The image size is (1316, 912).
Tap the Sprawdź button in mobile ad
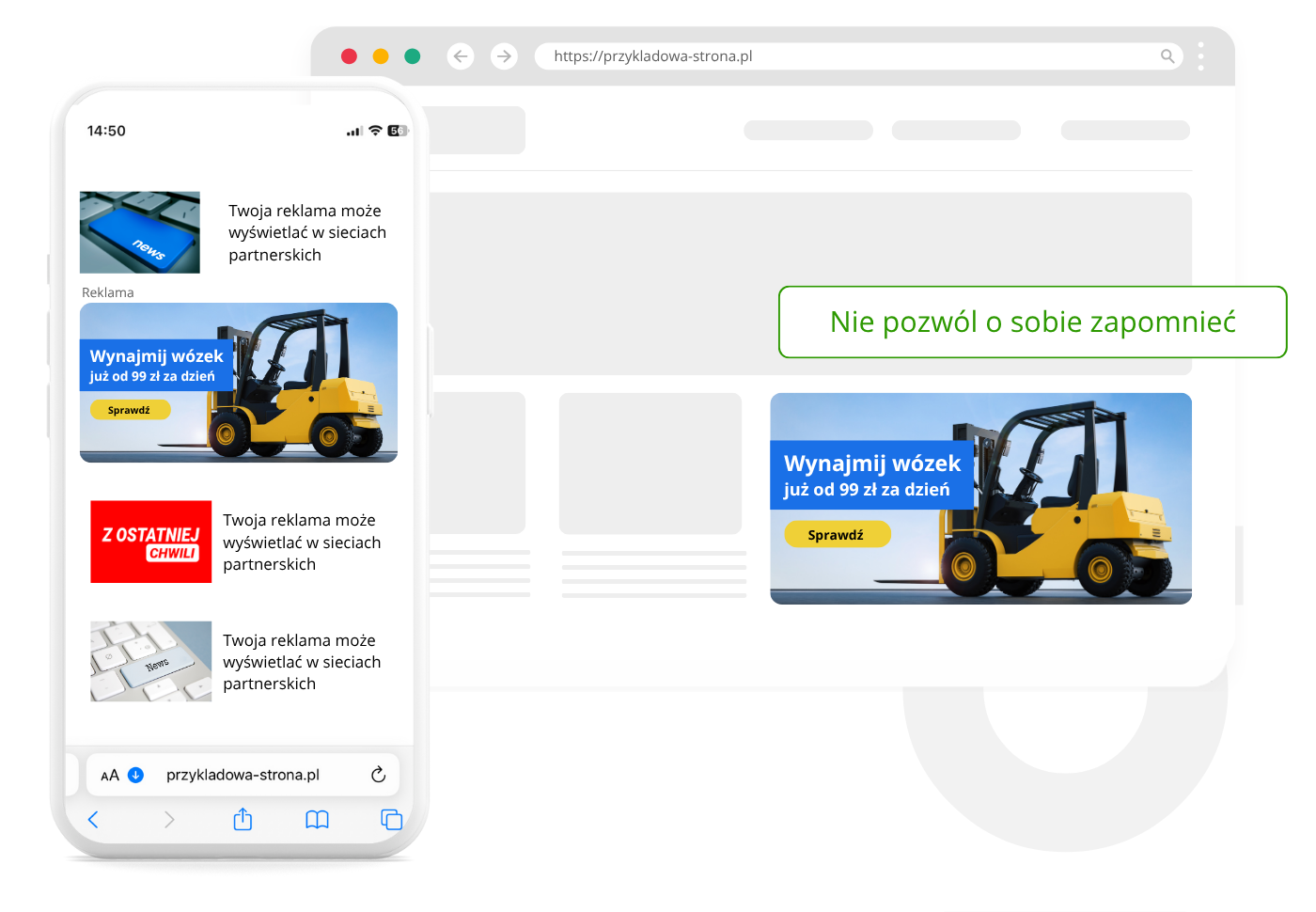tap(130, 410)
